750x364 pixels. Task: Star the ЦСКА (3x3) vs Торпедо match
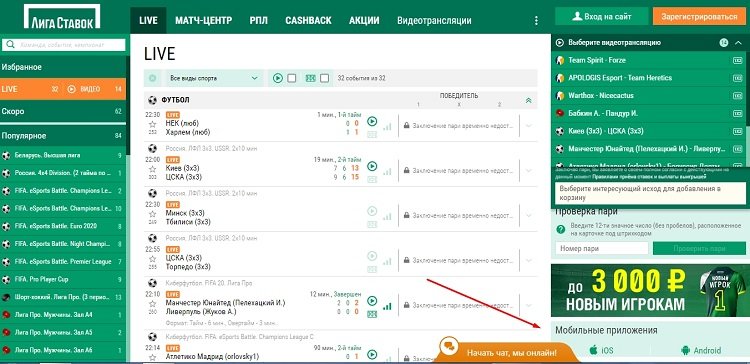click(152, 259)
